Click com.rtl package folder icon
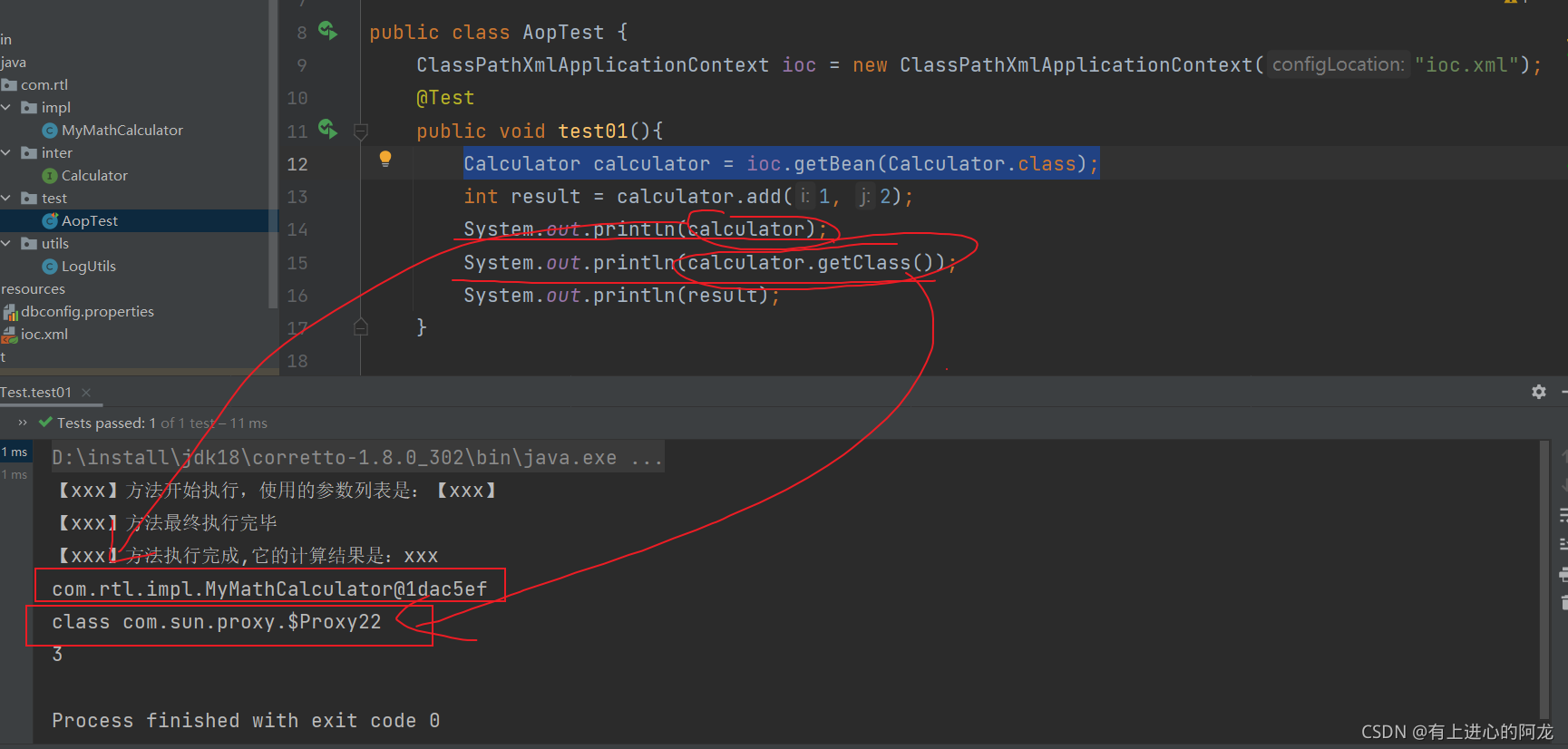This screenshot has height=749, width=1568. [x=9, y=85]
